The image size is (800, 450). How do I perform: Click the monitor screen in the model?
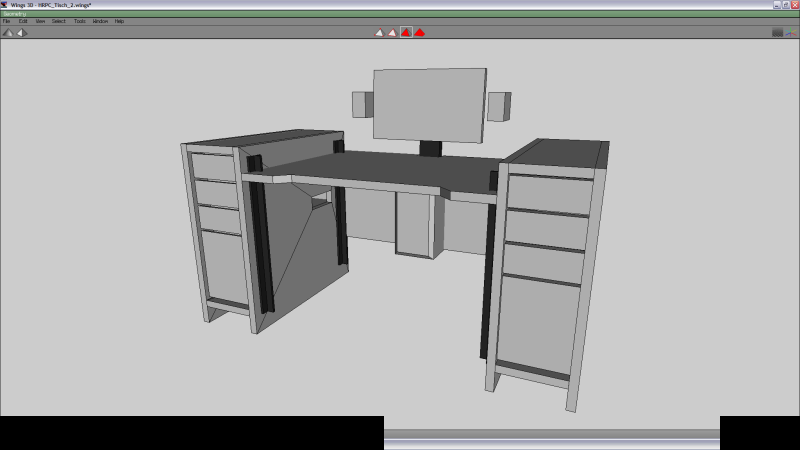428,104
